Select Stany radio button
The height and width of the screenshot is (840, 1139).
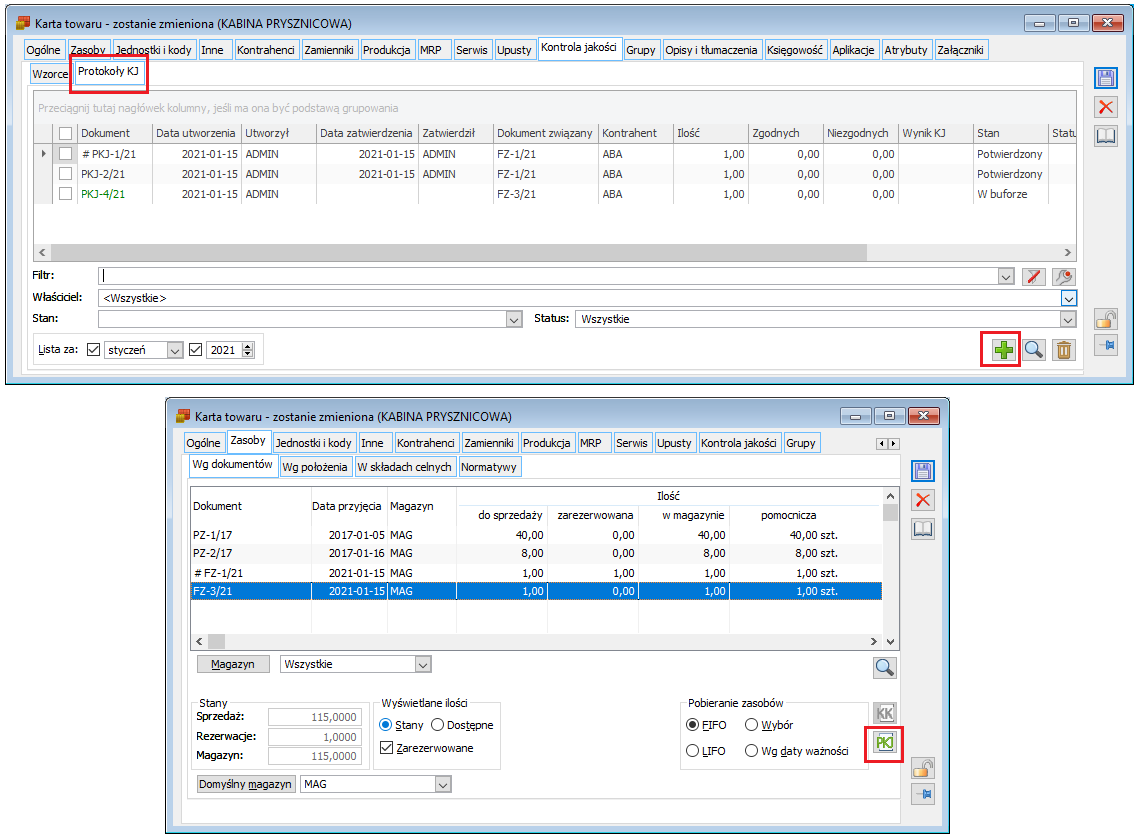click(x=386, y=725)
